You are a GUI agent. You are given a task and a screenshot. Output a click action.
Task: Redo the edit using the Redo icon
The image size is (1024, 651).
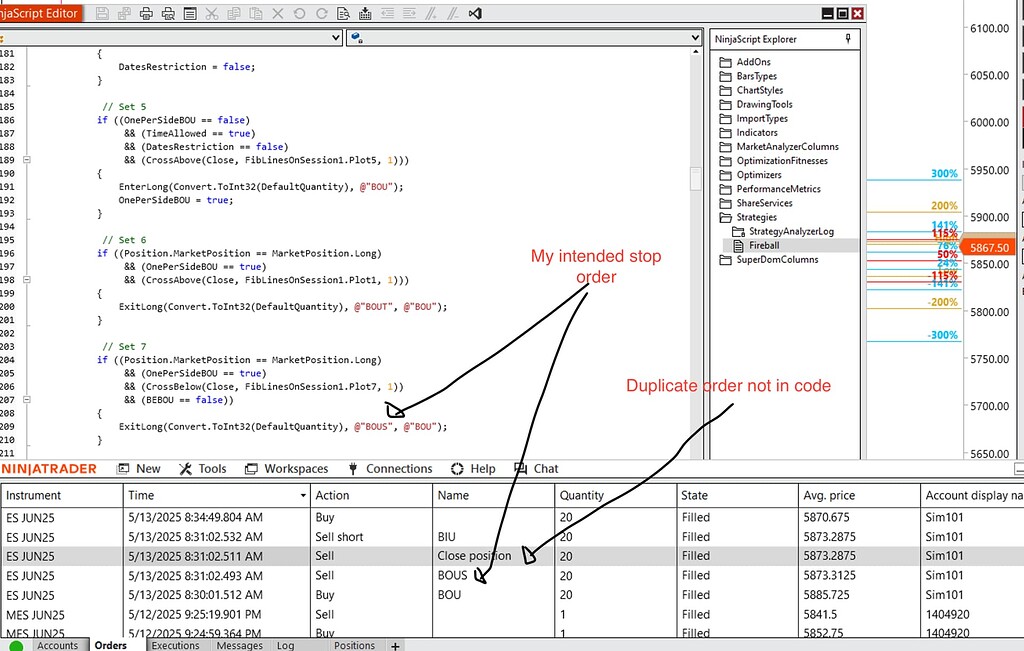click(320, 13)
